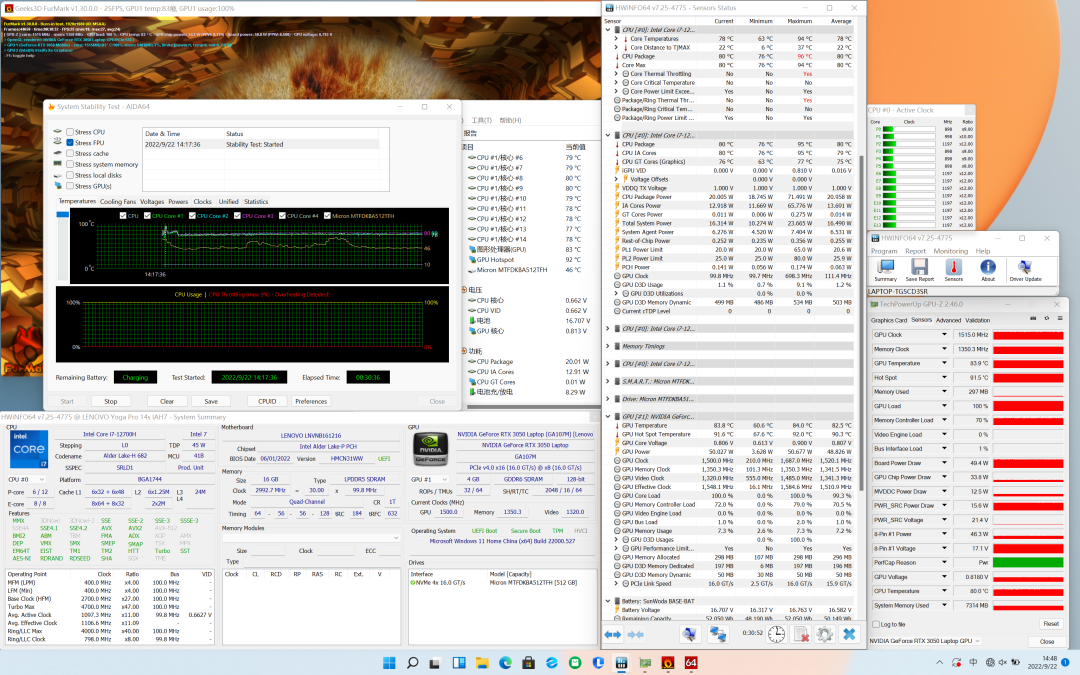This screenshot has width=1080, height=675.
Task: Open the Windows Start menu
Action: pos(389,663)
